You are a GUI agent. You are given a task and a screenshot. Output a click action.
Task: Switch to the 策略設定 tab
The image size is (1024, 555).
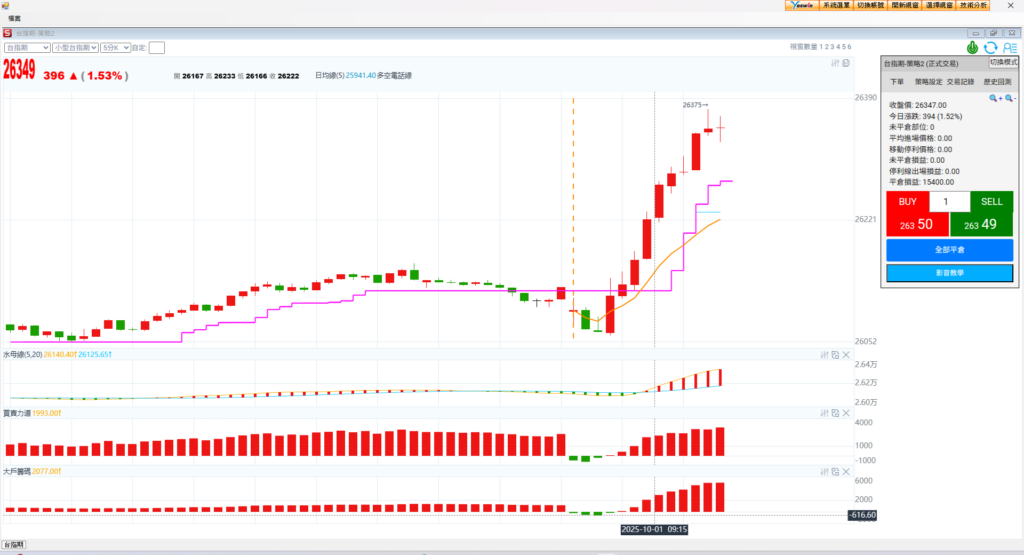pos(929,82)
